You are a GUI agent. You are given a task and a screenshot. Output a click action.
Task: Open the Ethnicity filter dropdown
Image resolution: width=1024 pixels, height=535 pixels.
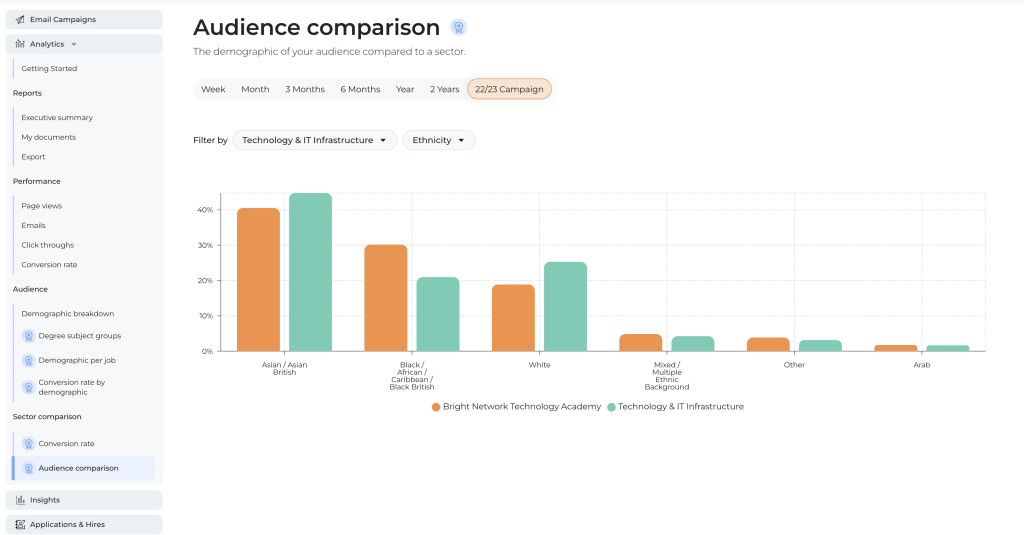[x=439, y=140]
